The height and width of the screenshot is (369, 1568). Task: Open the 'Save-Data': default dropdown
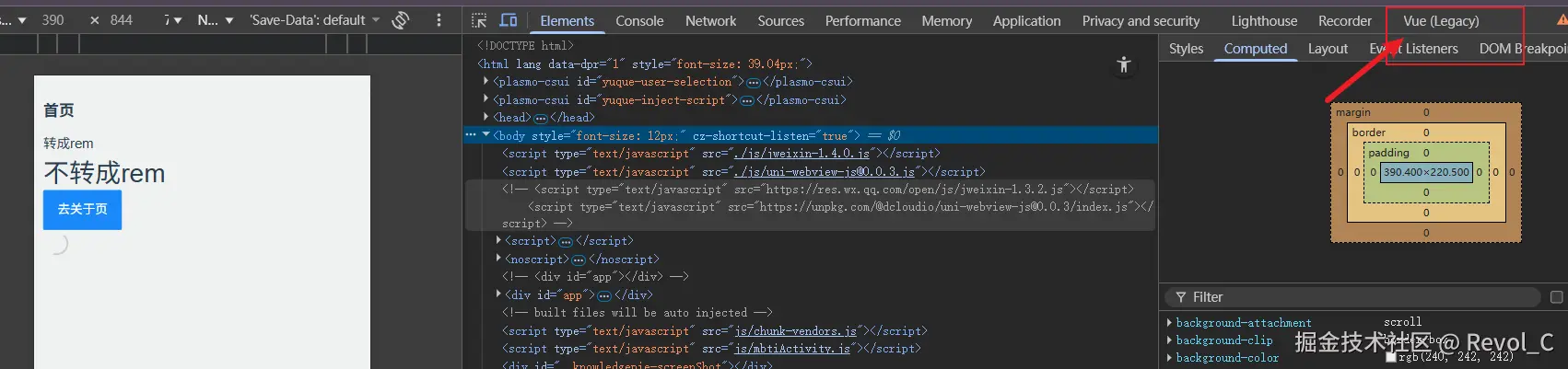(x=314, y=20)
